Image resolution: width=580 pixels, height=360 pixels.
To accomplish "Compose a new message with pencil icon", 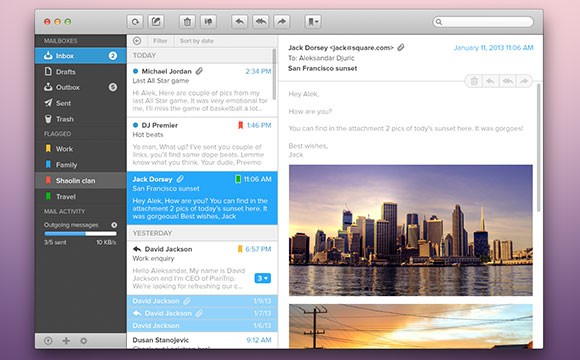I will [156, 22].
